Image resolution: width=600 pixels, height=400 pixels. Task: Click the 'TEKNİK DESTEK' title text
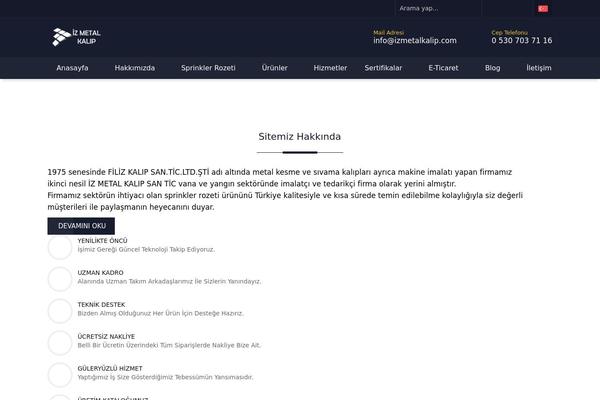click(101, 305)
